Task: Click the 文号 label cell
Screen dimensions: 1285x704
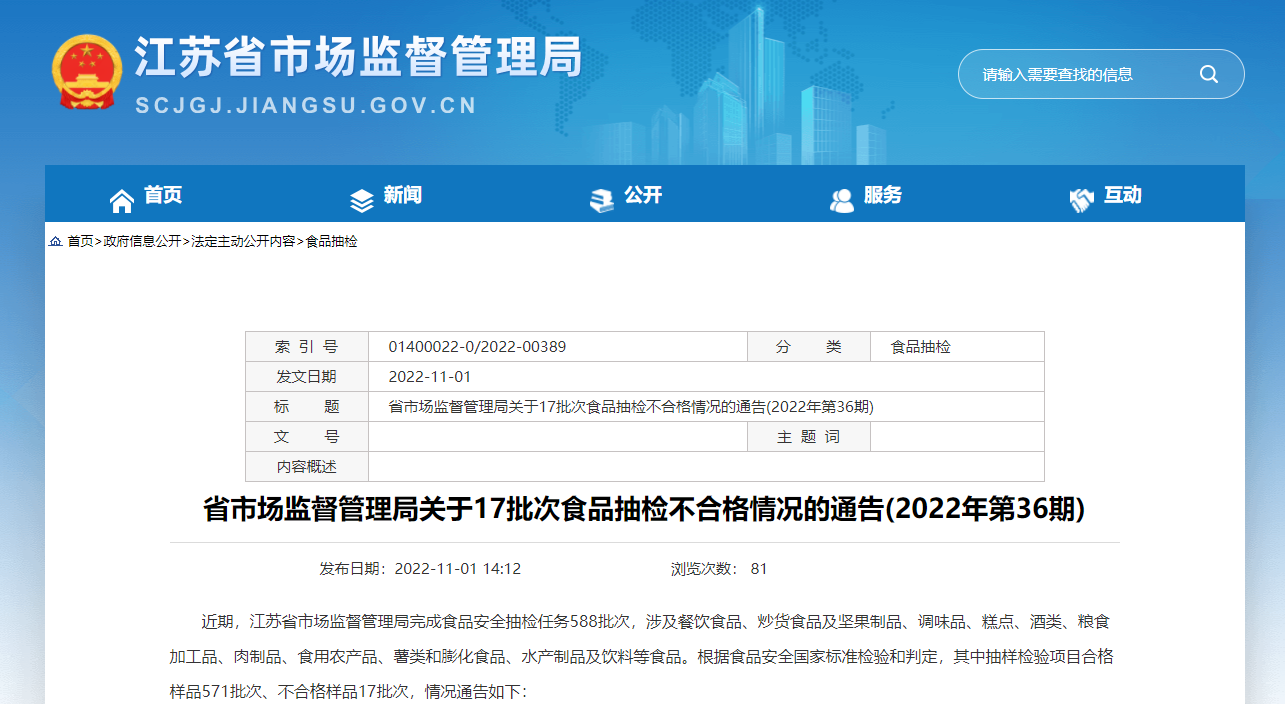Action: pos(307,437)
